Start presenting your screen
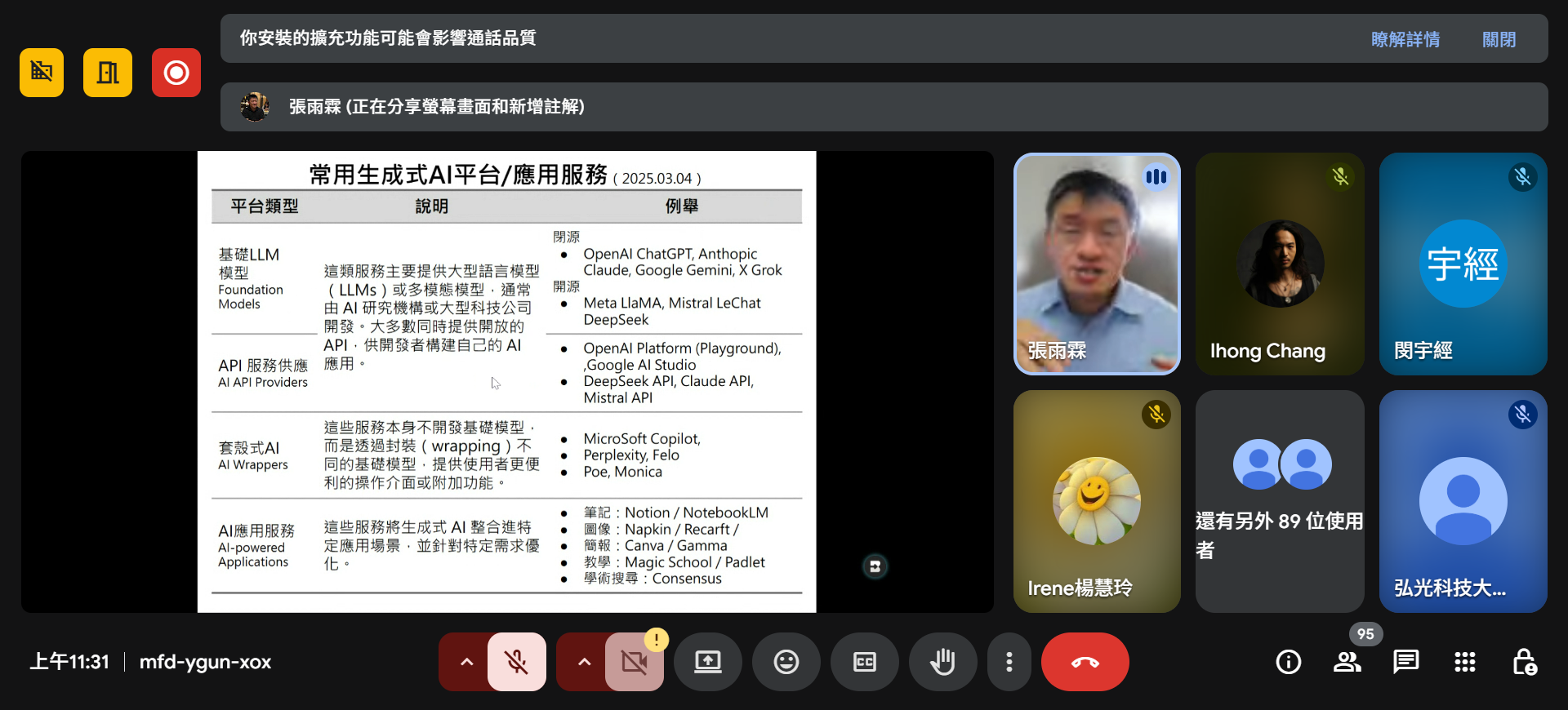 pyautogui.click(x=708, y=662)
